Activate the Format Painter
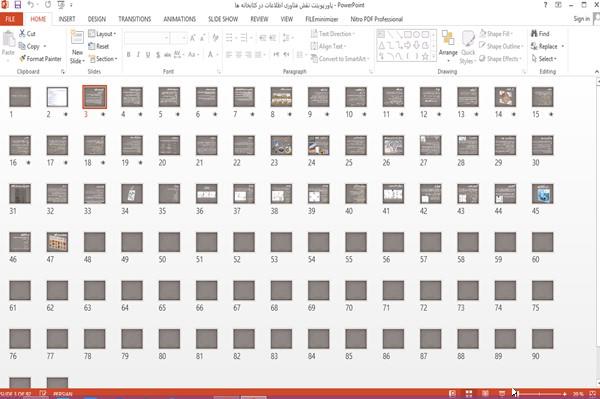Image resolution: width=600 pixels, height=399 pixels. (x=40, y=59)
